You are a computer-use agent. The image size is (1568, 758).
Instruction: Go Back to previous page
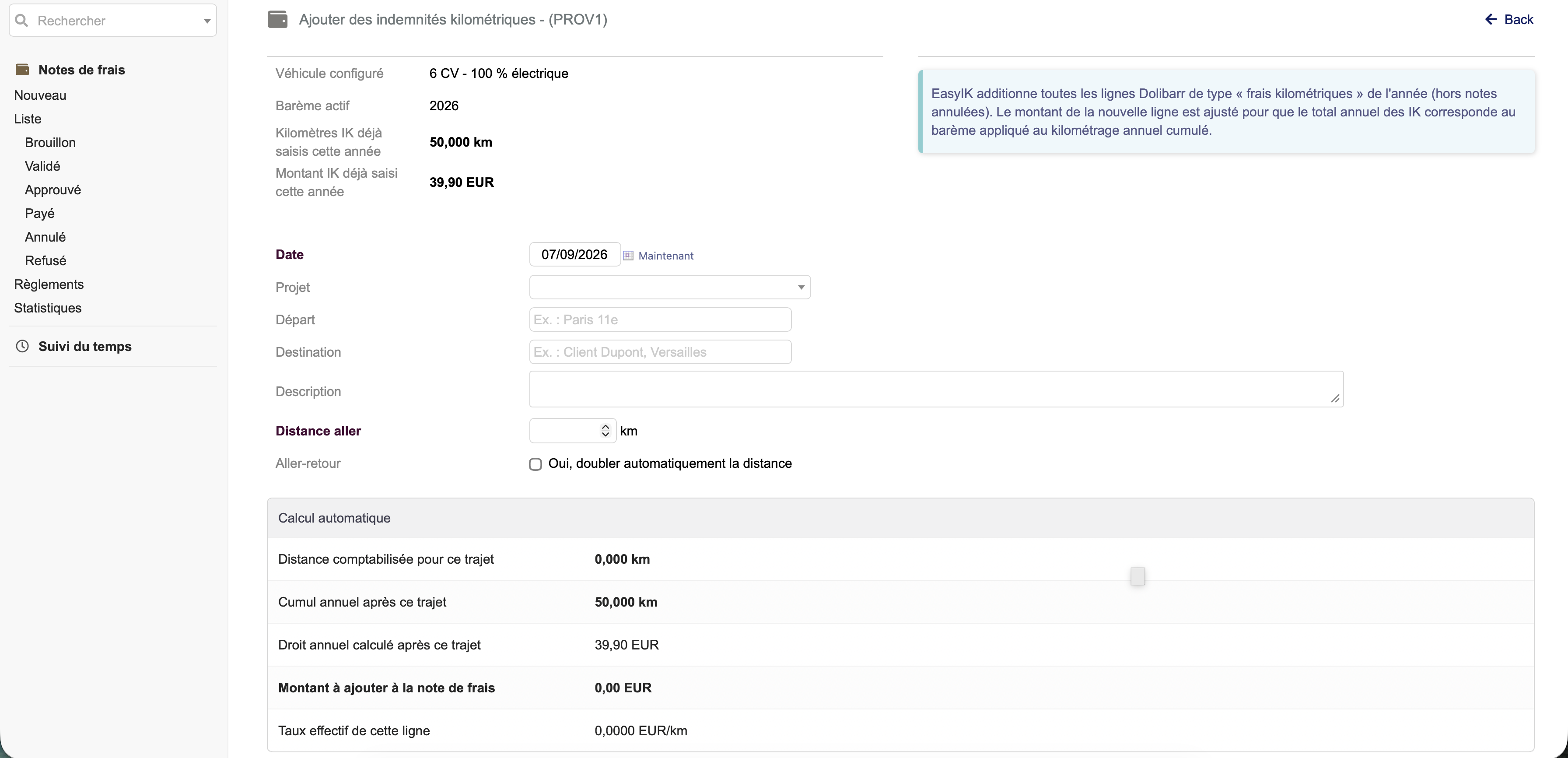1519,20
